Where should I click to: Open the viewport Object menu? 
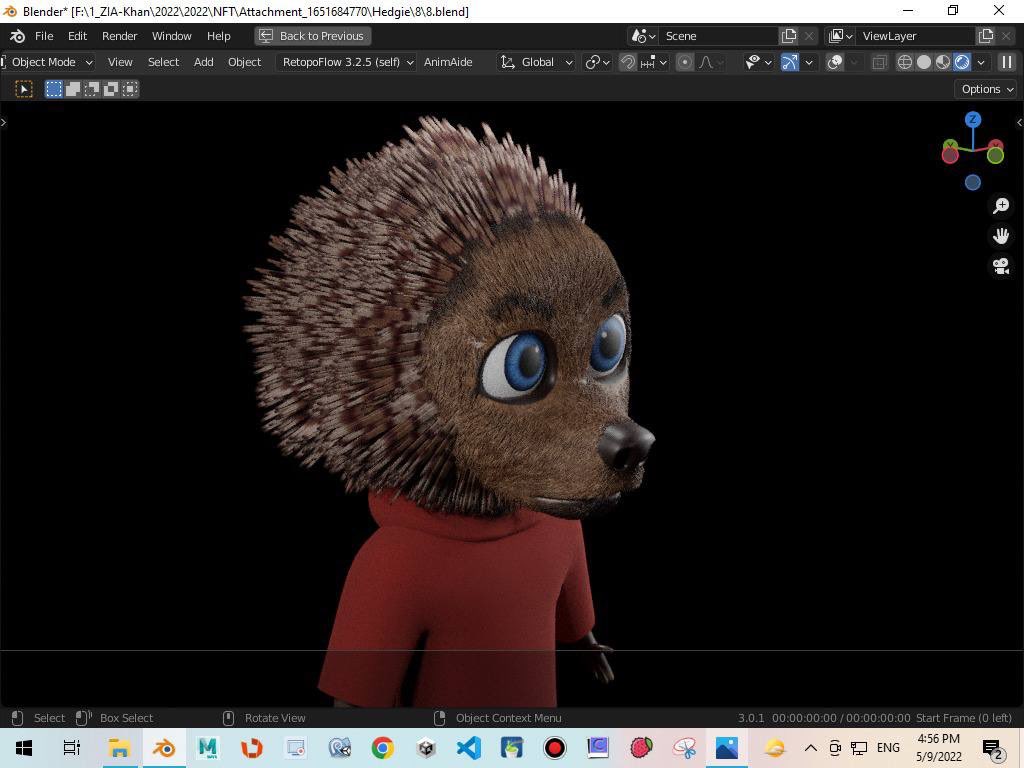tap(244, 62)
